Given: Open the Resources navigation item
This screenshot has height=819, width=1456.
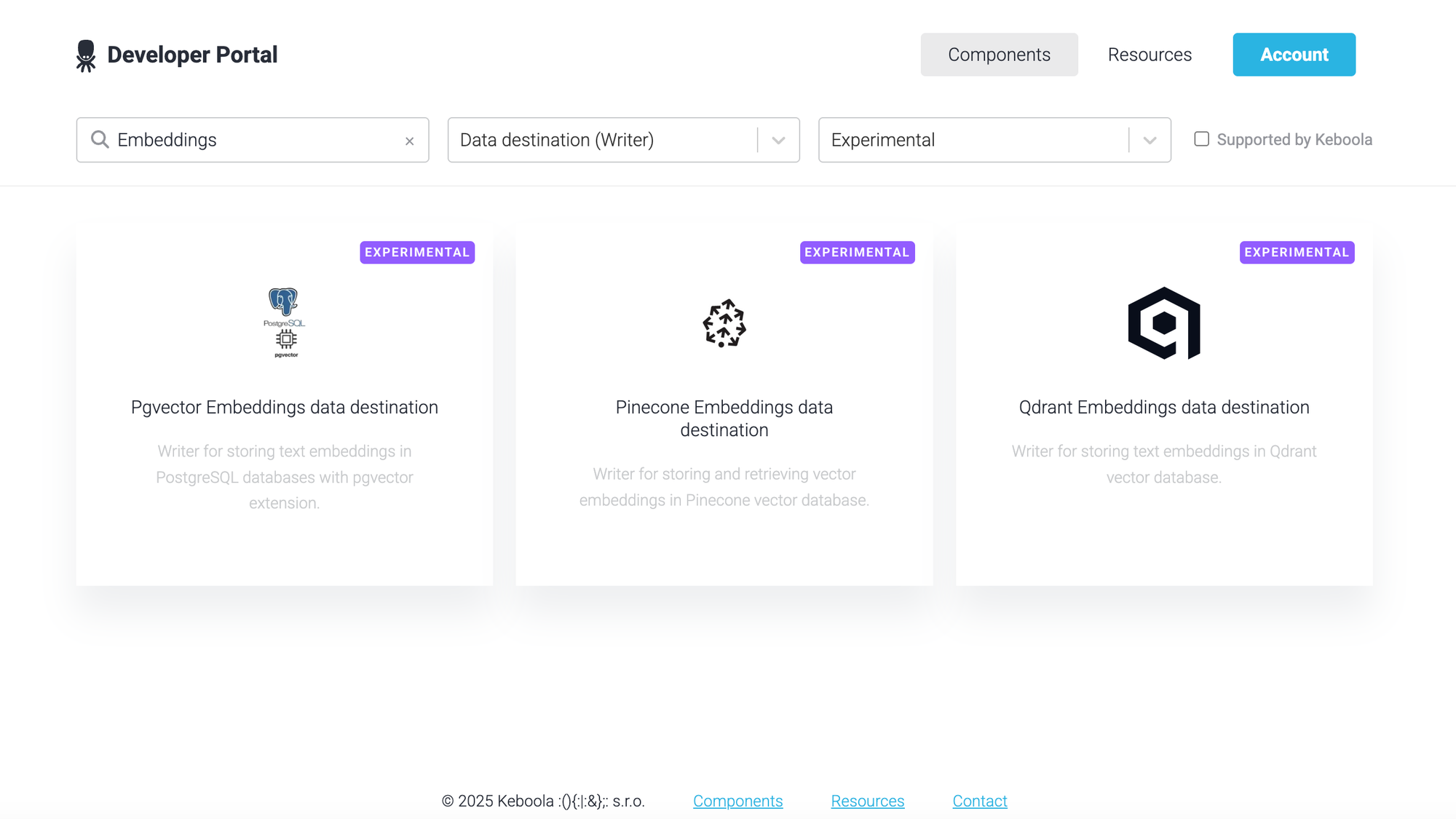Looking at the screenshot, I should click(1150, 54).
